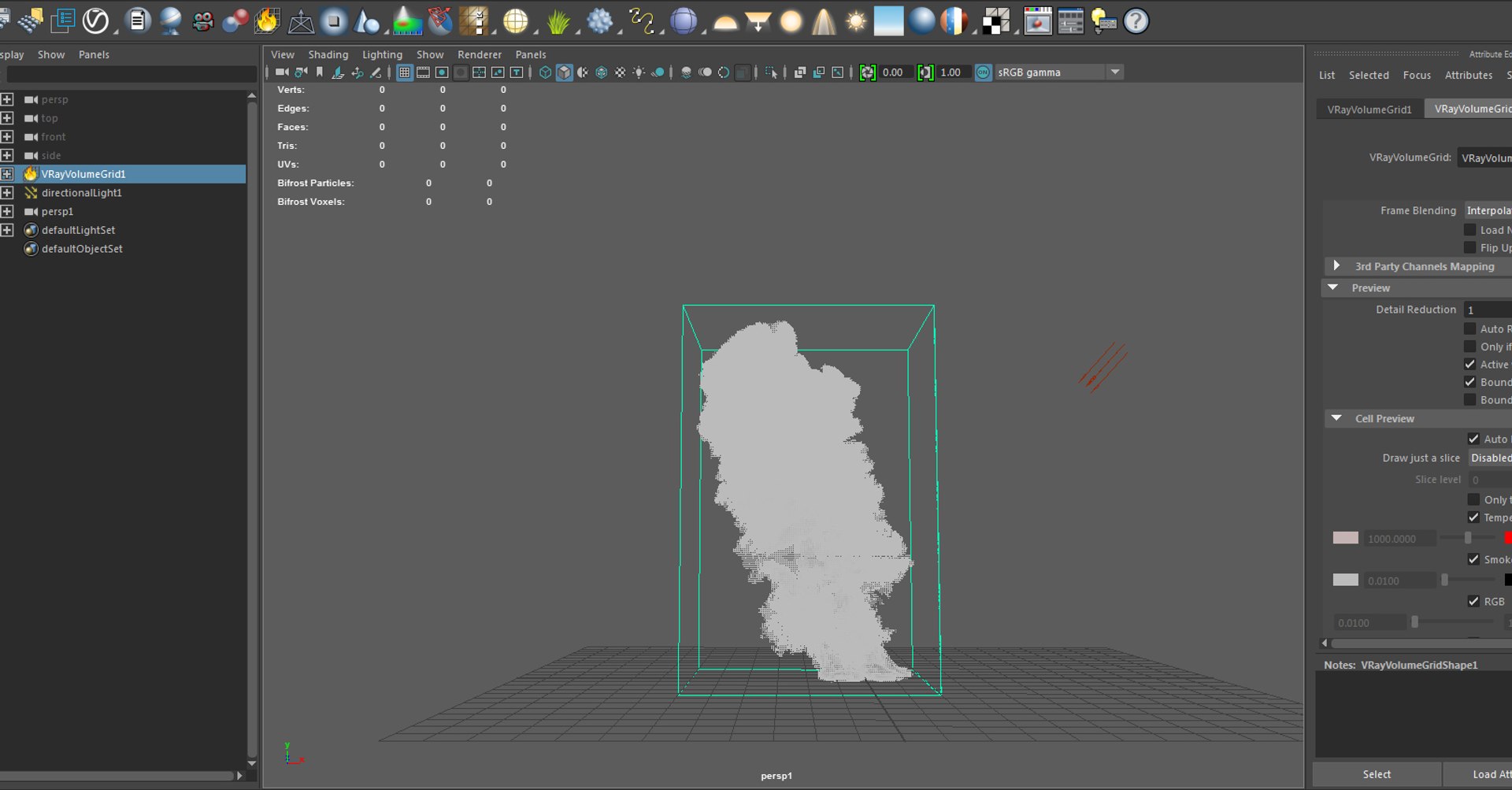
Task: Click the sky gradient shelf icon
Action: (888, 21)
